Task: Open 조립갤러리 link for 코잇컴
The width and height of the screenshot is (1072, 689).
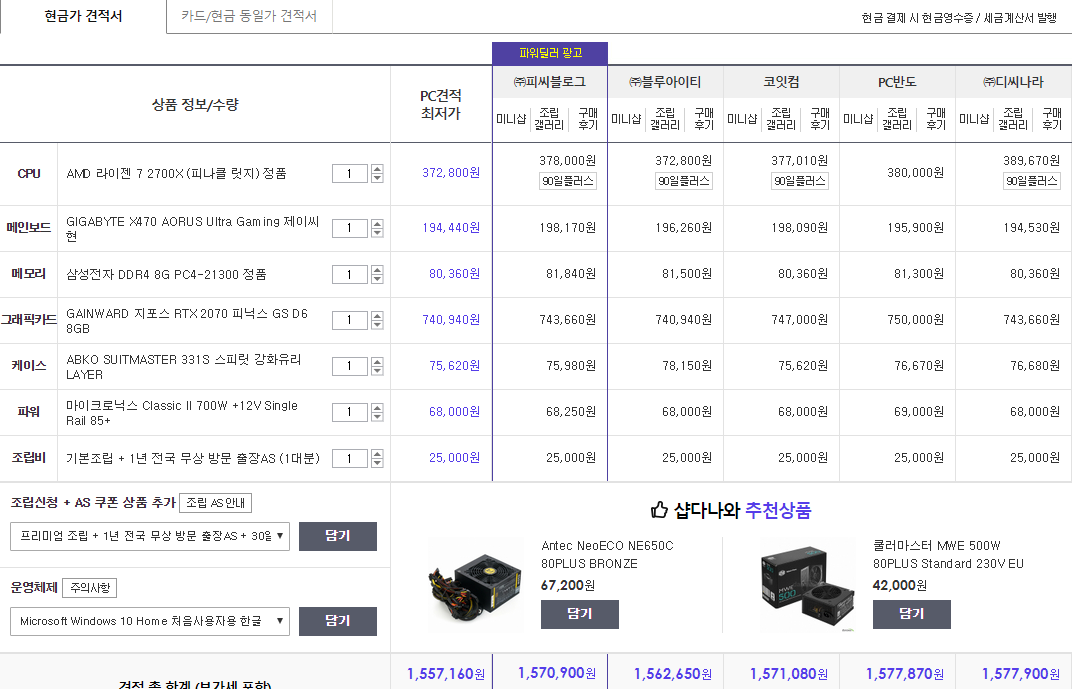Action: pos(781,119)
